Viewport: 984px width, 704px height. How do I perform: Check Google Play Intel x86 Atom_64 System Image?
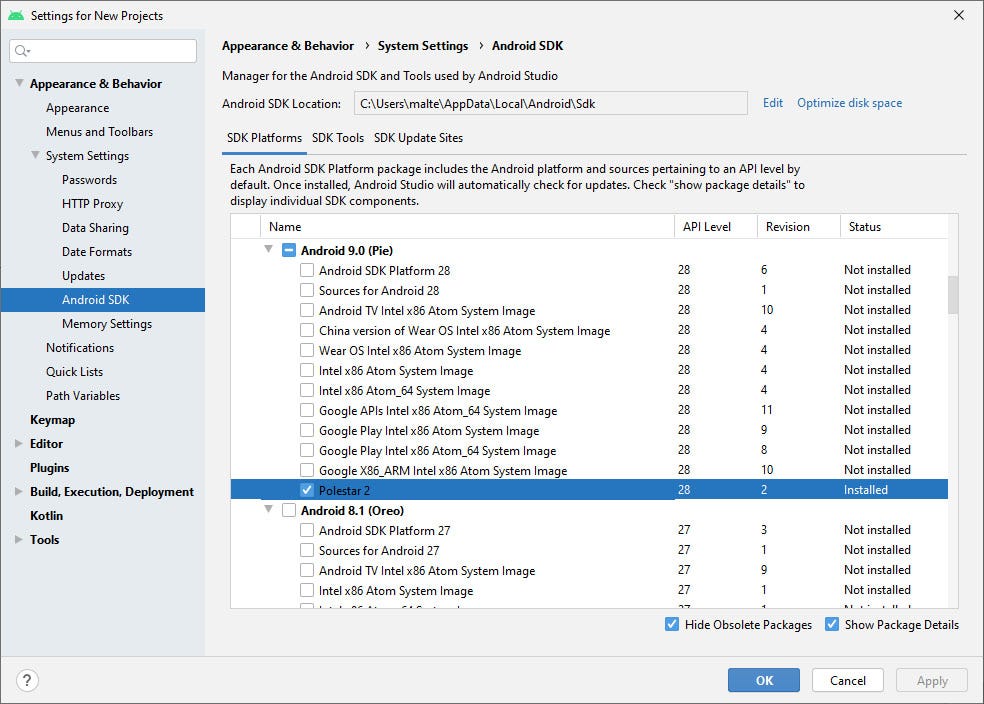coord(307,451)
